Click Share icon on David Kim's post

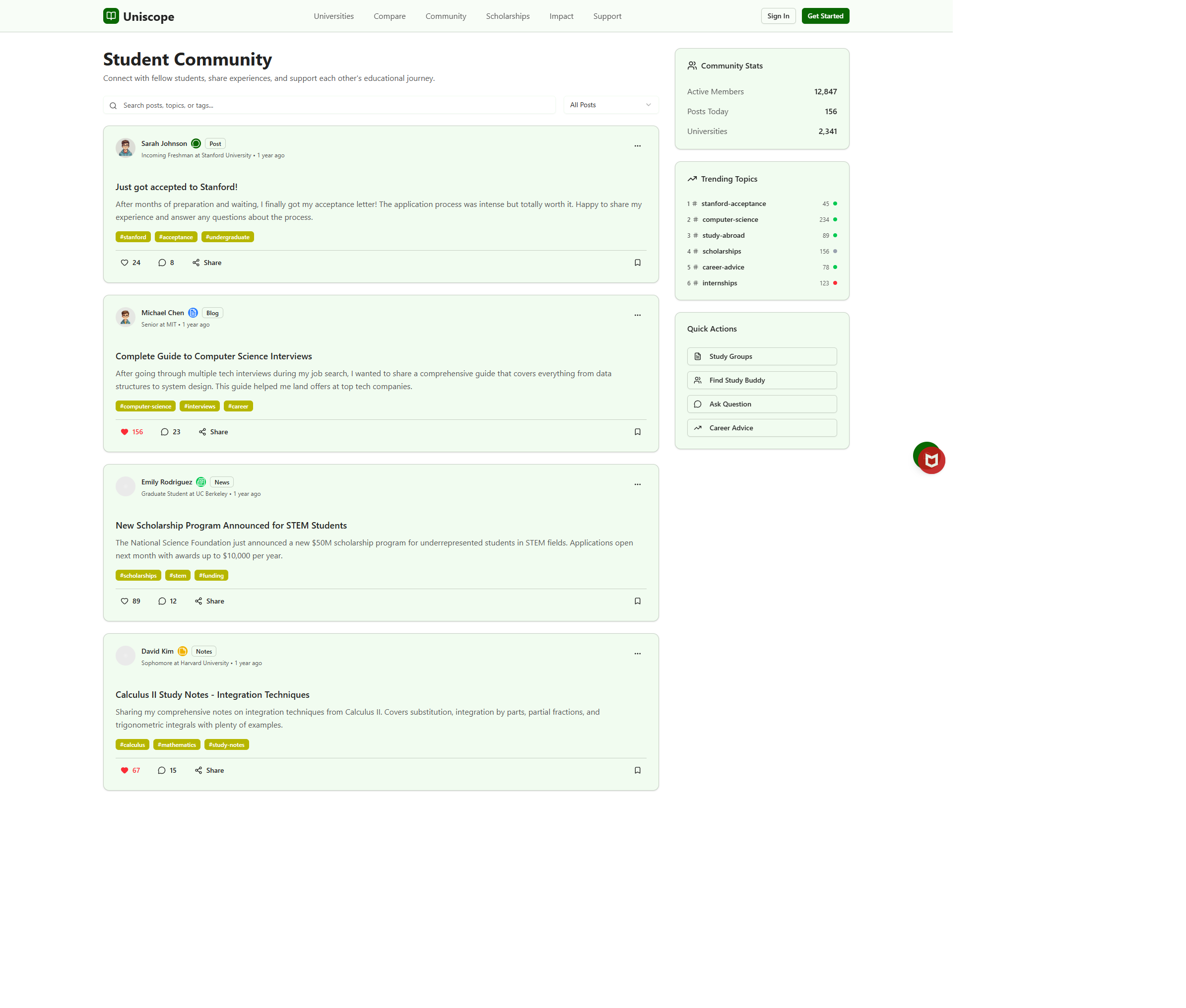(198, 770)
